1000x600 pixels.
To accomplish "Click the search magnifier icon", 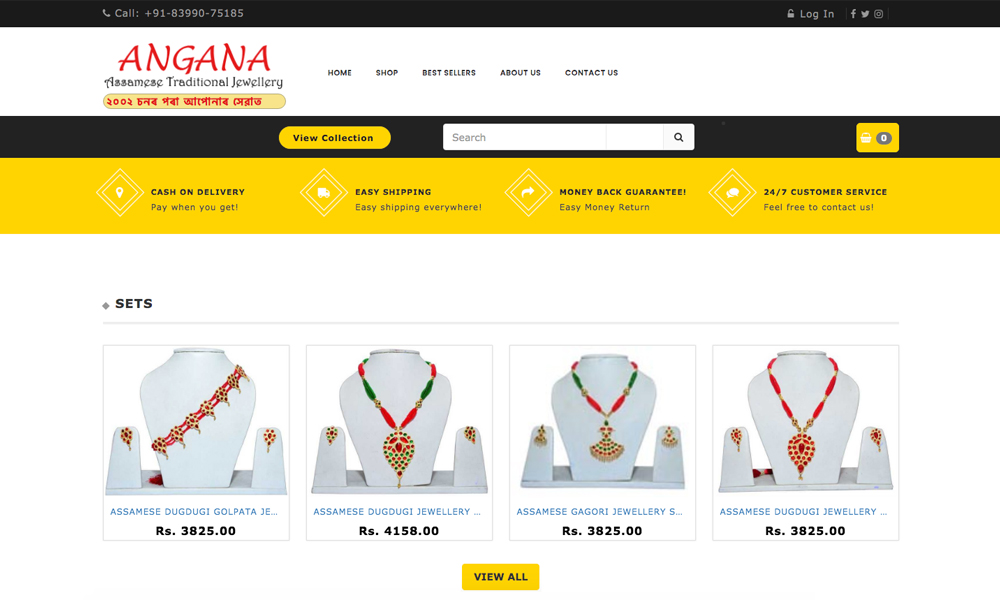I will (679, 137).
